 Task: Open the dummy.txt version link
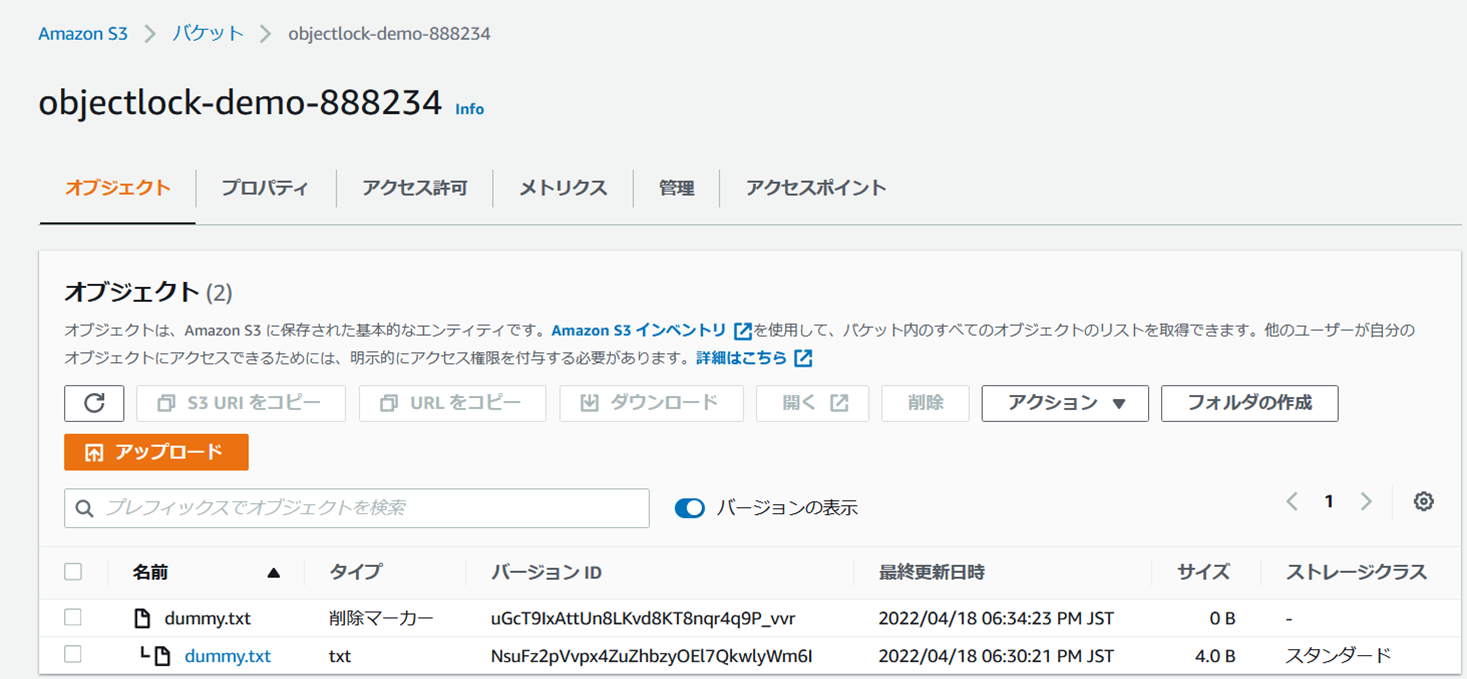click(228, 656)
